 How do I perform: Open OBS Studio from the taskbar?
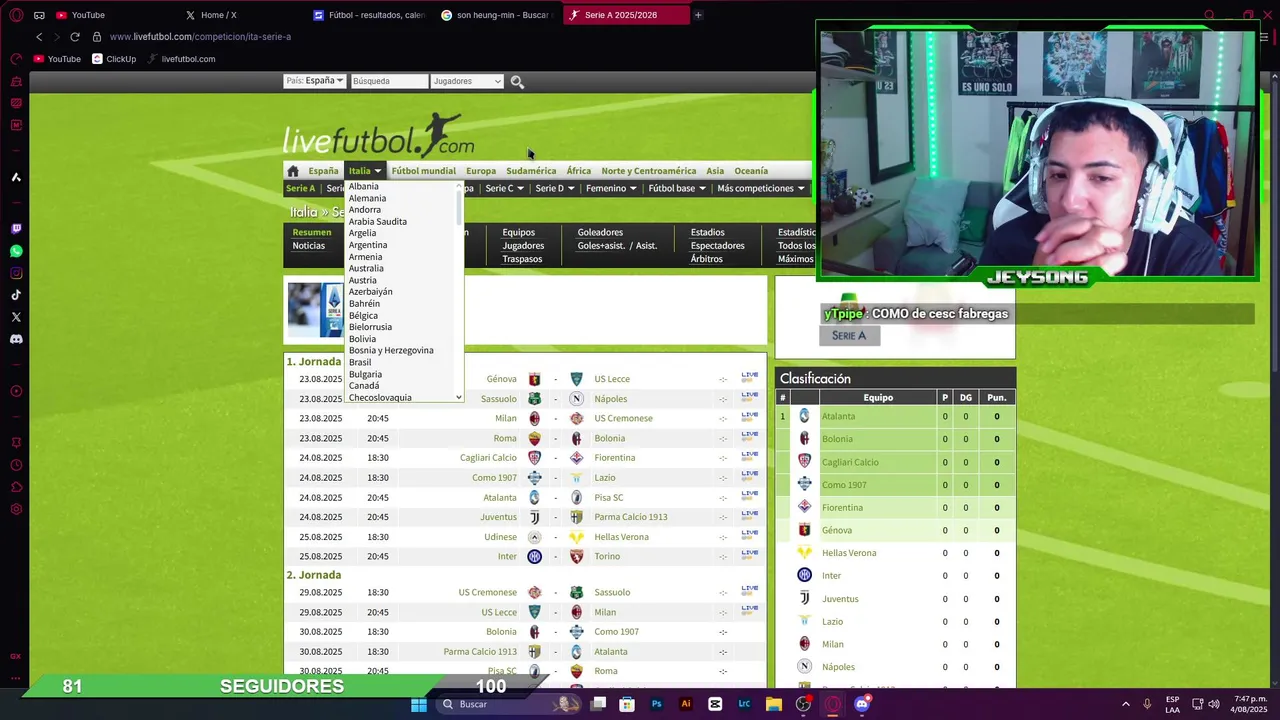pos(803,704)
